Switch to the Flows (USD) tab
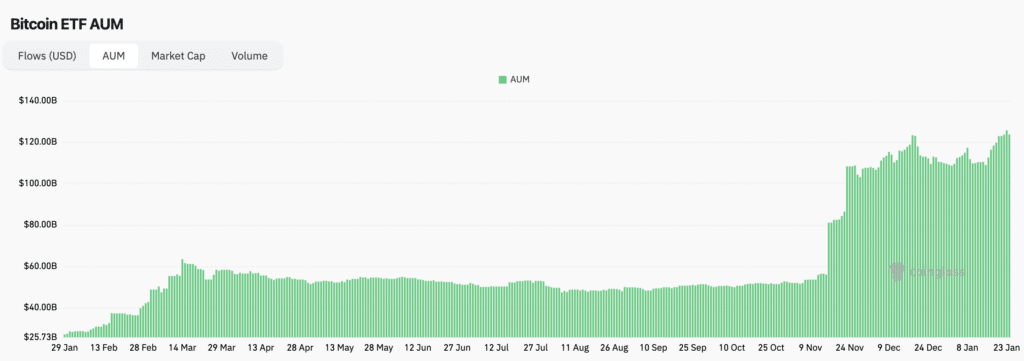 [x=47, y=56]
